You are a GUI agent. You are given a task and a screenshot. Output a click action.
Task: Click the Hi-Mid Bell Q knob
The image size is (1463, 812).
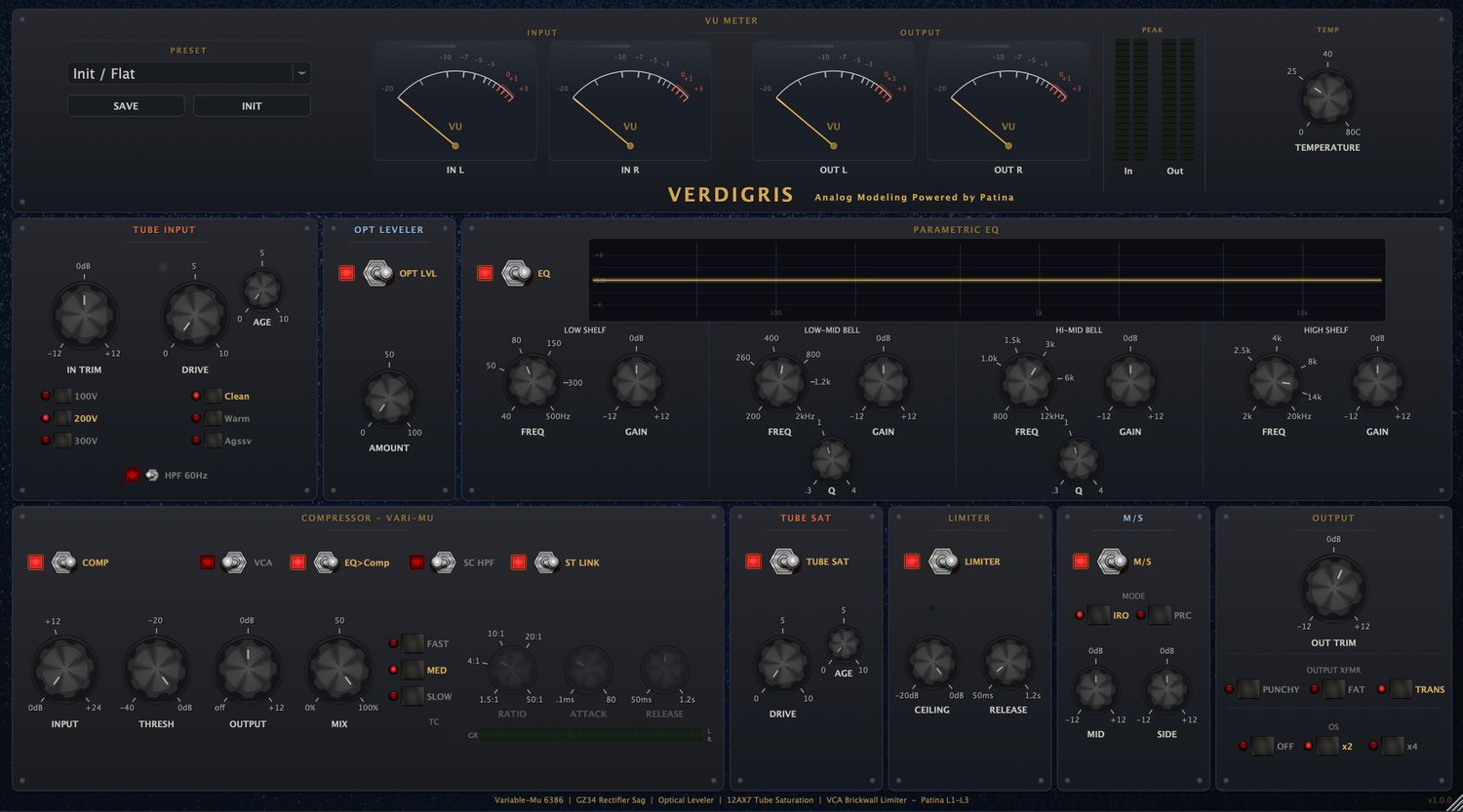click(x=1078, y=459)
